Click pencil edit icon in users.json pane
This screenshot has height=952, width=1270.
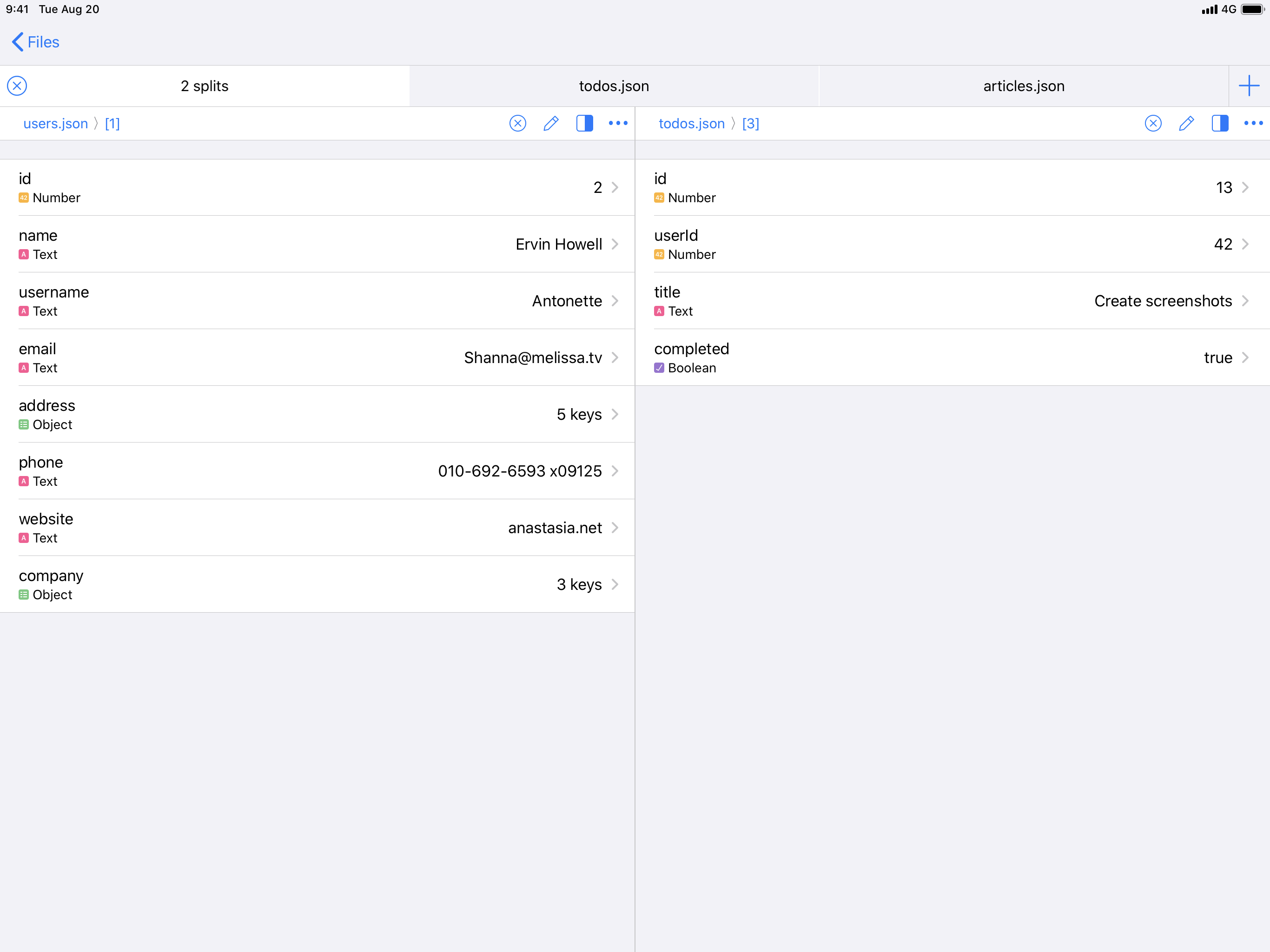[x=550, y=124]
